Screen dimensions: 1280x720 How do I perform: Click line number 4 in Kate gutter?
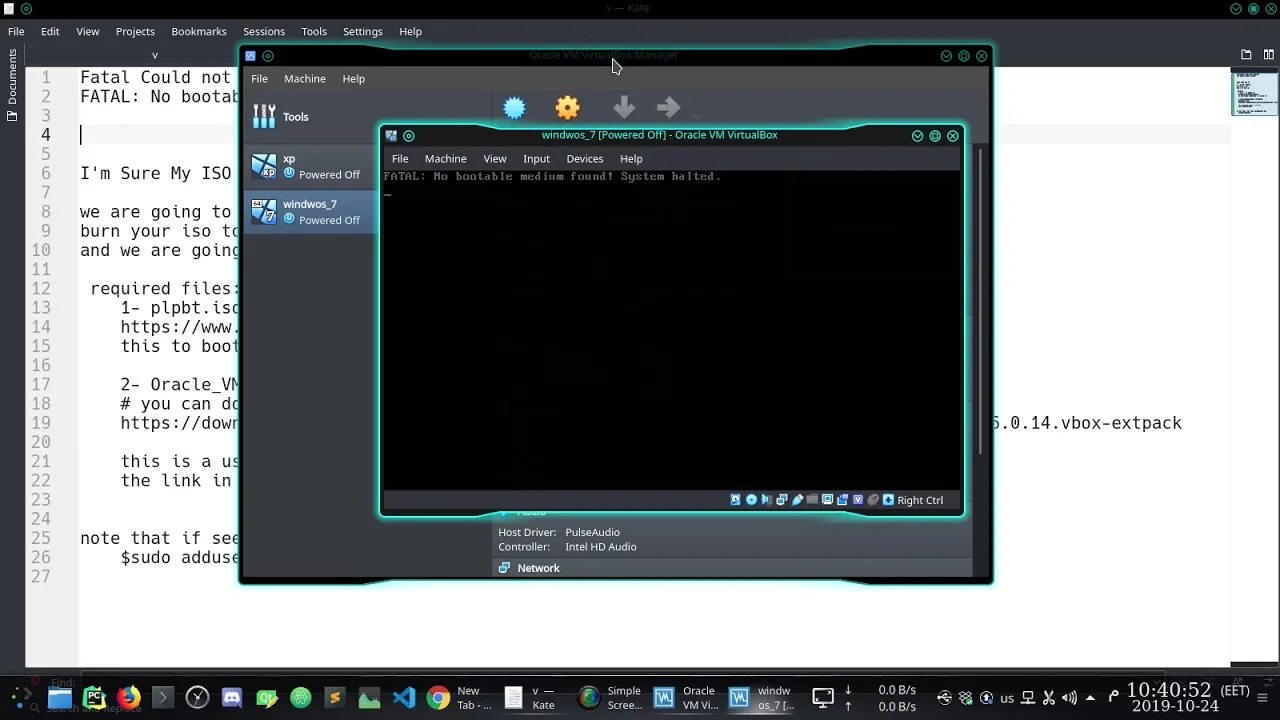point(46,135)
